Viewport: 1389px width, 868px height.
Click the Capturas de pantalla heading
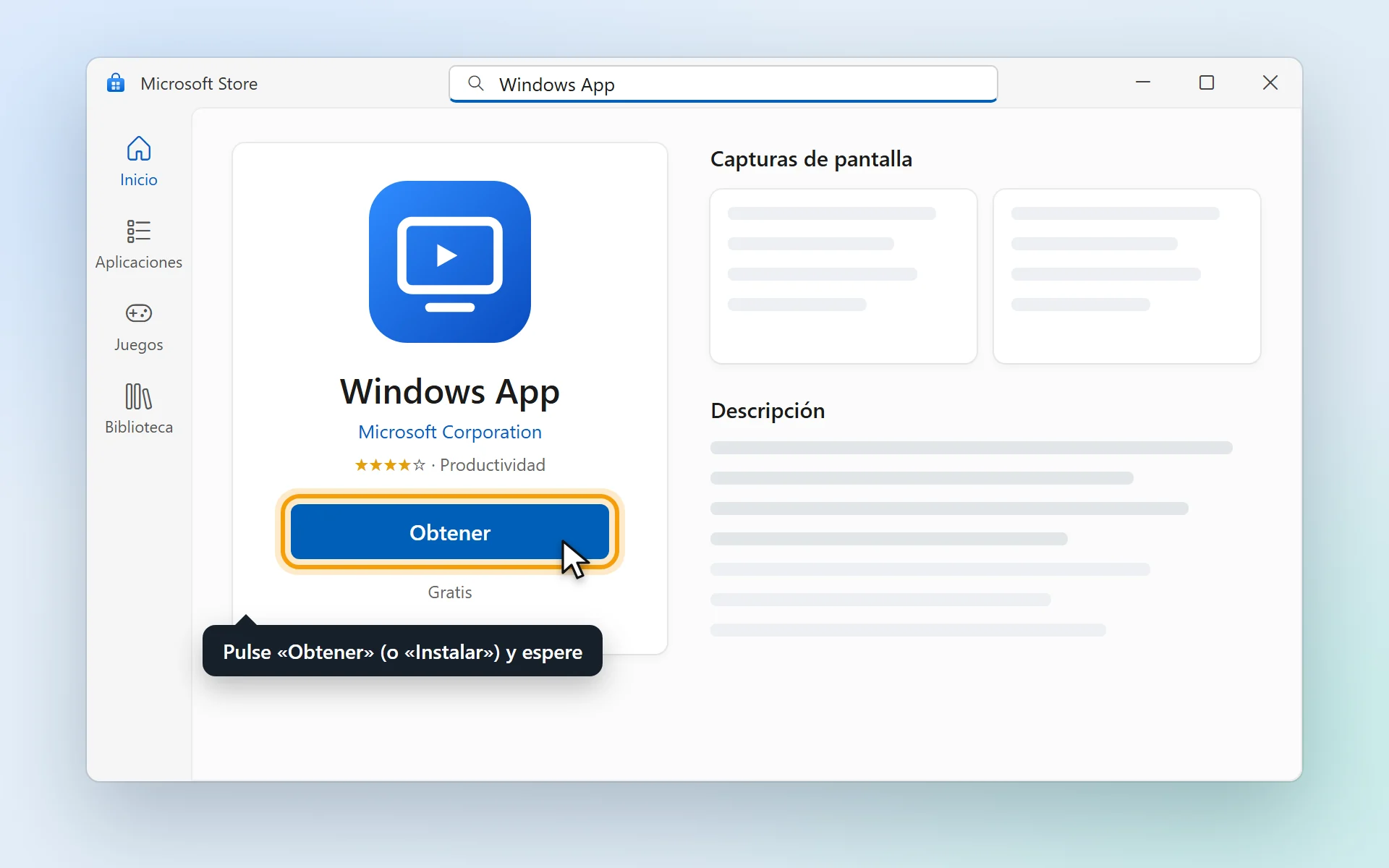pos(811,159)
